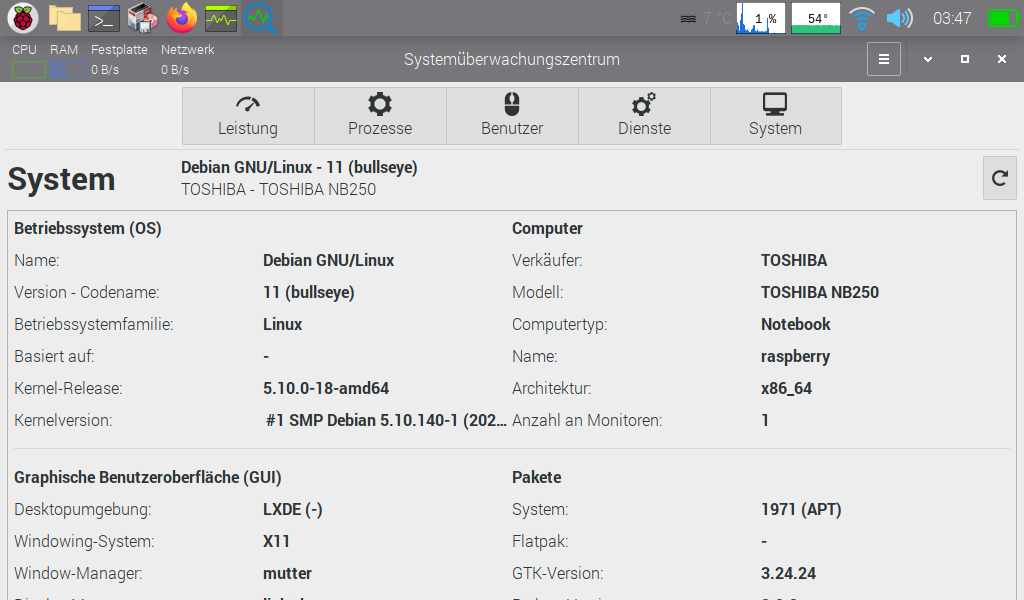Image resolution: width=1024 pixels, height=600 pixels.
Task: Click the Linux Betriebssystemfamilie value
Action: pos(282,324)
